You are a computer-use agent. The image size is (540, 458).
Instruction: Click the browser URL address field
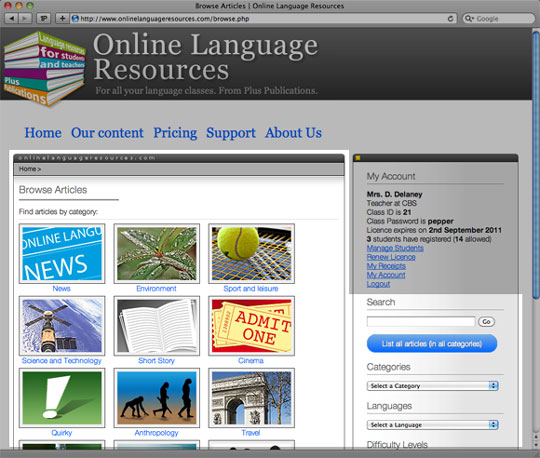pos(263,19)
